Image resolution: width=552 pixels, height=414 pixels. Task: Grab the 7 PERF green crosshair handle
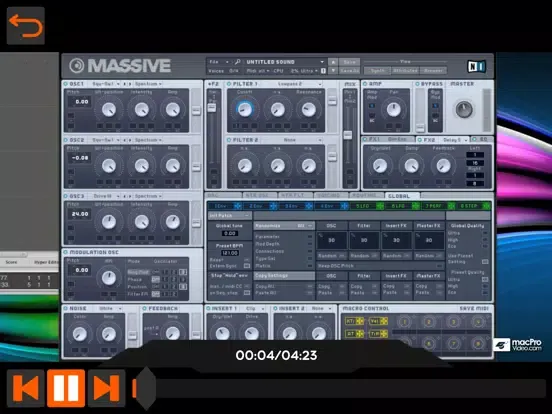[451, 206]
